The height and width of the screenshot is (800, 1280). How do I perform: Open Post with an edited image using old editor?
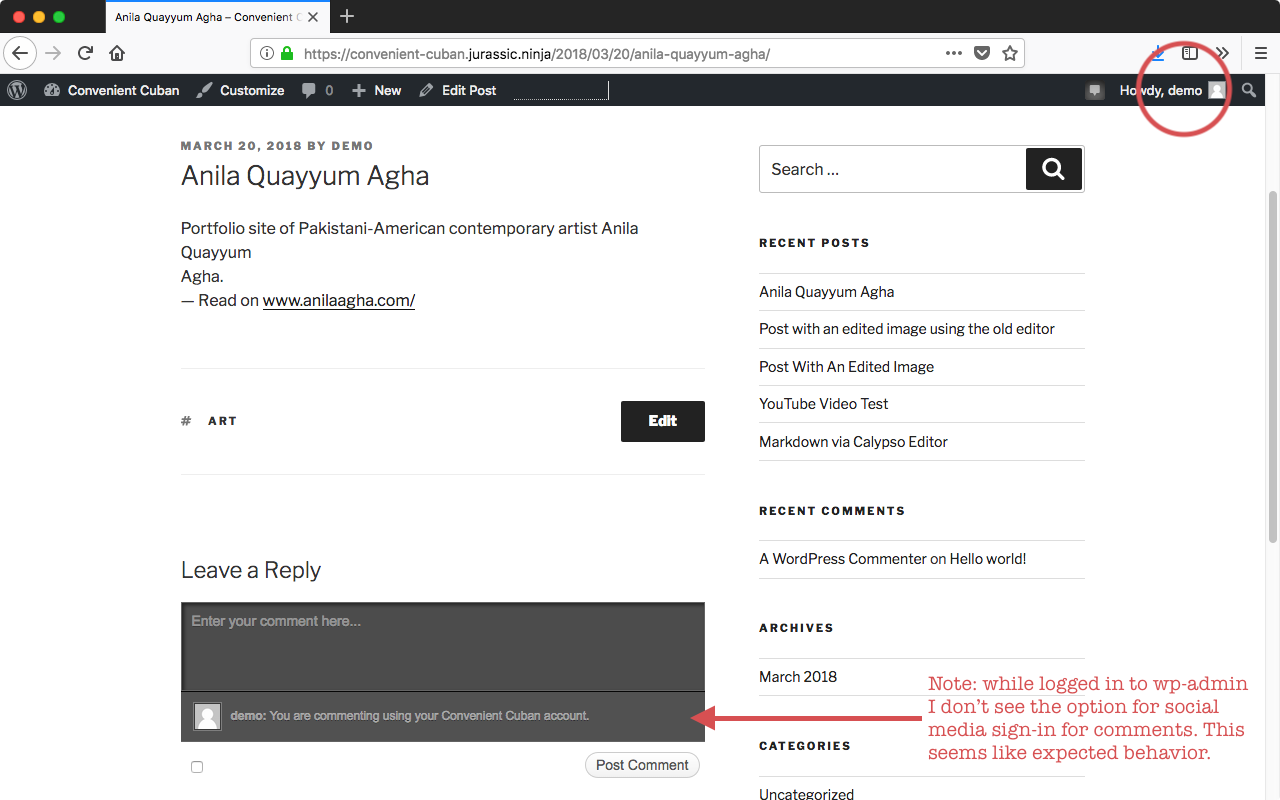coord(907,329)
